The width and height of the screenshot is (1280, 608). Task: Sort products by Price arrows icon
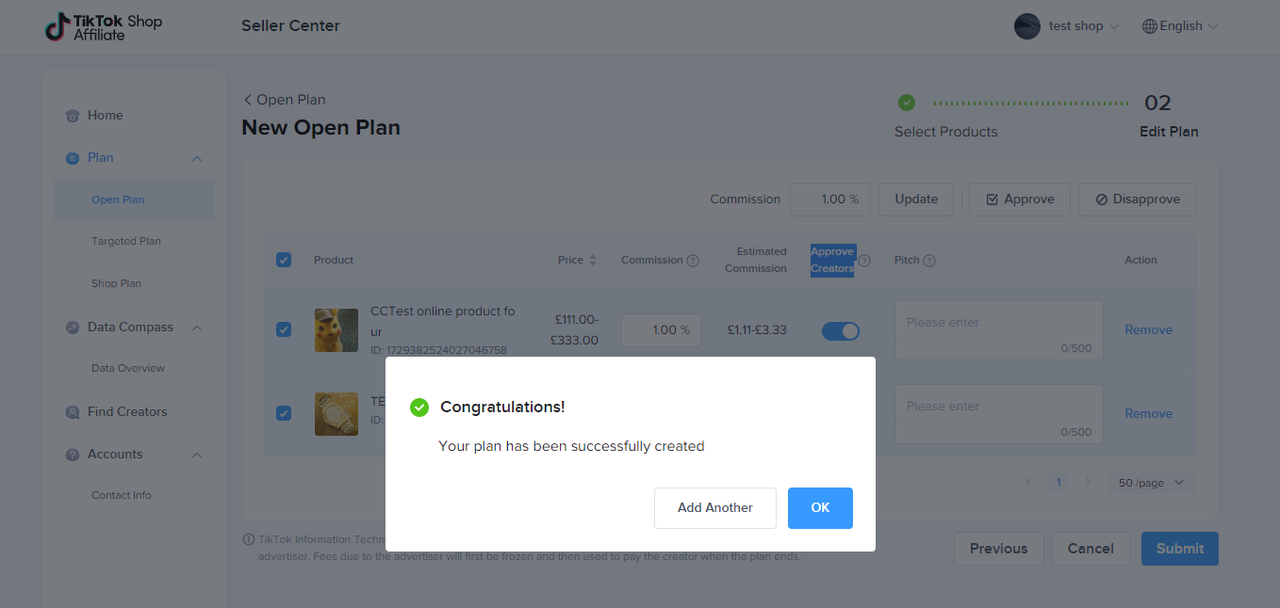pos(592,260)
